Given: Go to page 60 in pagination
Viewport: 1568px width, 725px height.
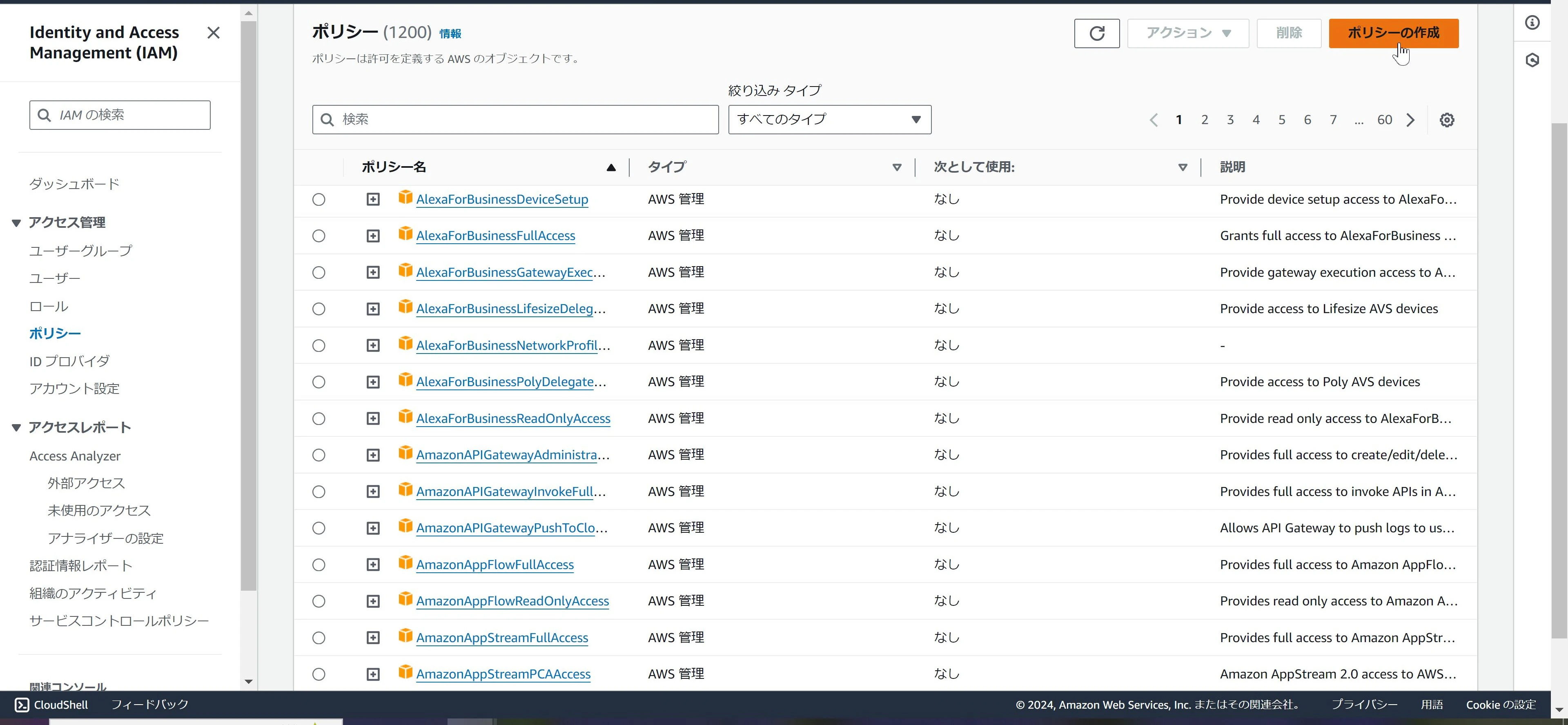Looking at the screenshot, I should click(1385, 120).
